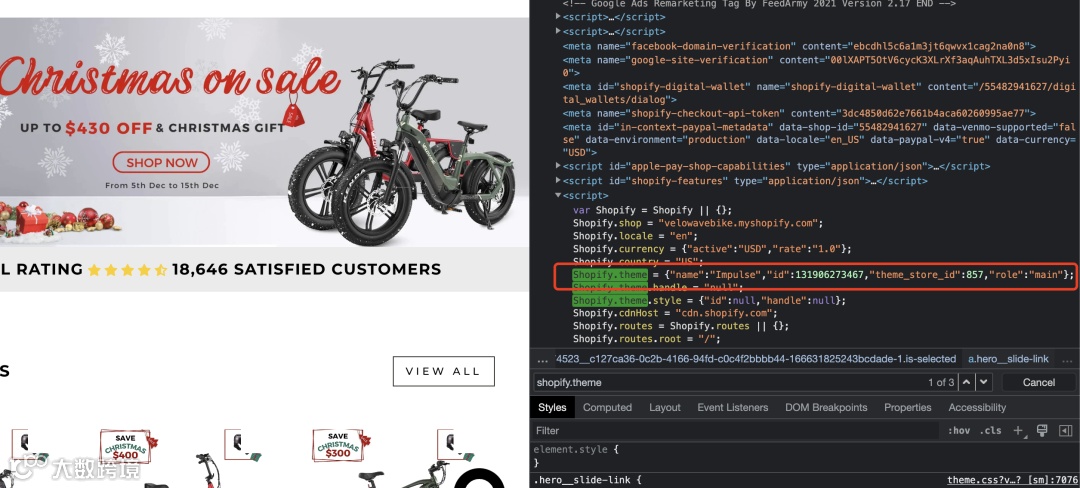This screenshot has height=488, width=1080.
Task: Switch to the Styles tab
Action: [x=552, y=407]
